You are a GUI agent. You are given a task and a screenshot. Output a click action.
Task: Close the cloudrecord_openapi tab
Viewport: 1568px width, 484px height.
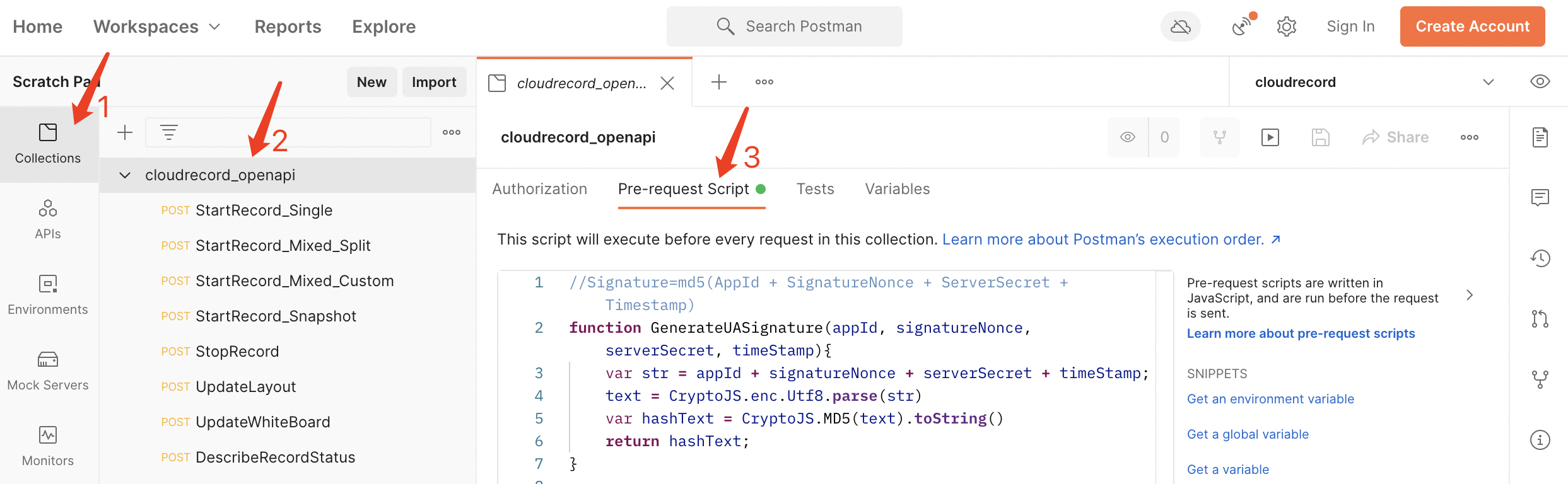[667, 83]
